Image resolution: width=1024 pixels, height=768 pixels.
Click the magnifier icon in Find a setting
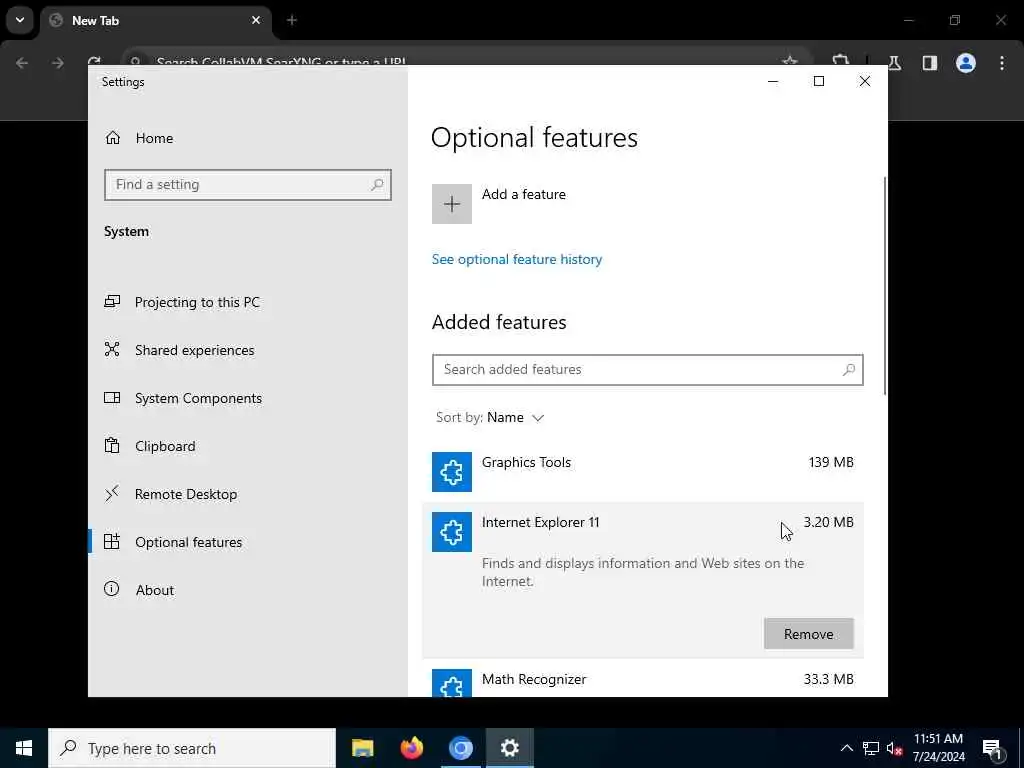377,185
